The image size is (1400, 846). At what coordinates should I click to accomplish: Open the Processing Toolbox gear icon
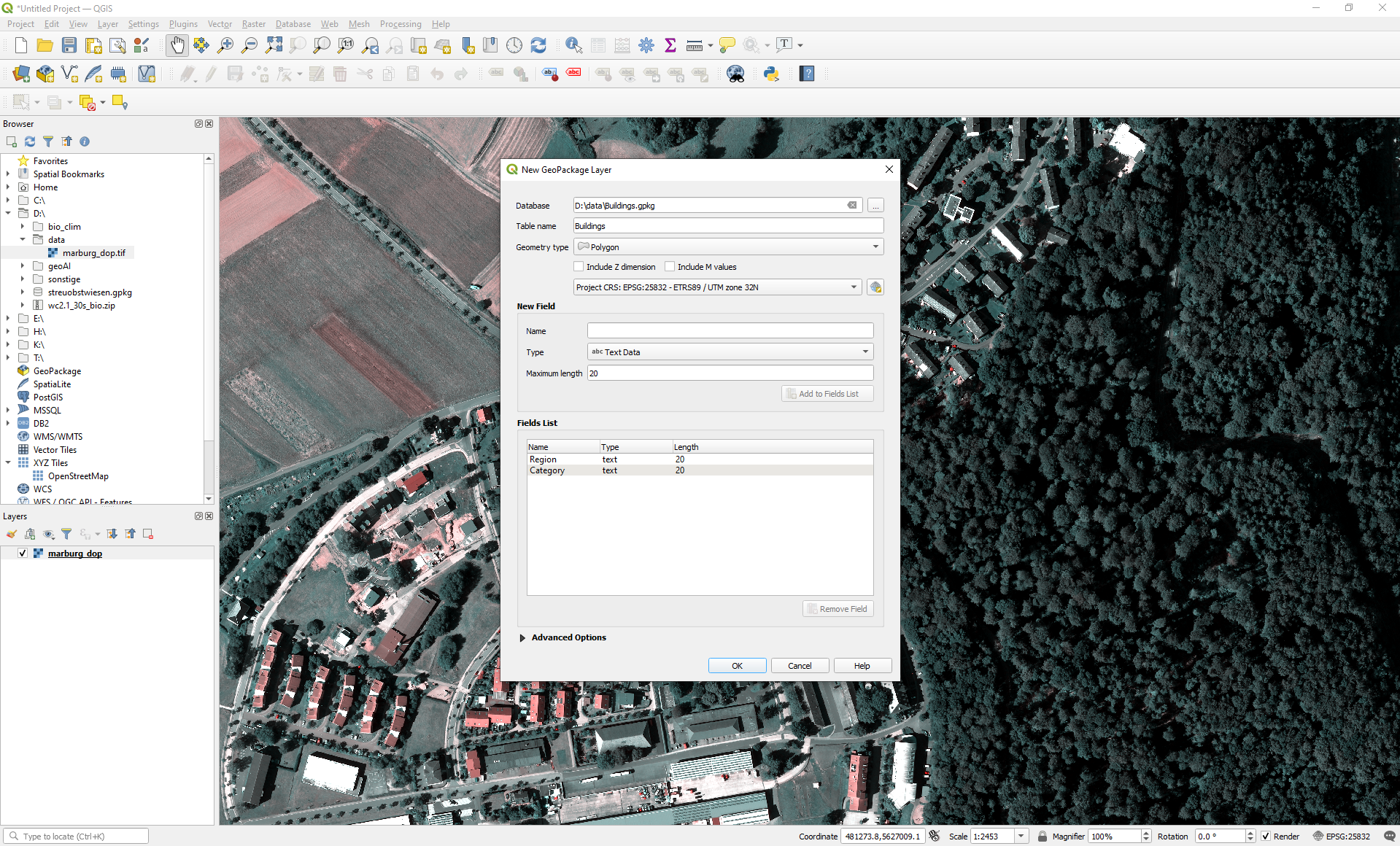point(646,45)
